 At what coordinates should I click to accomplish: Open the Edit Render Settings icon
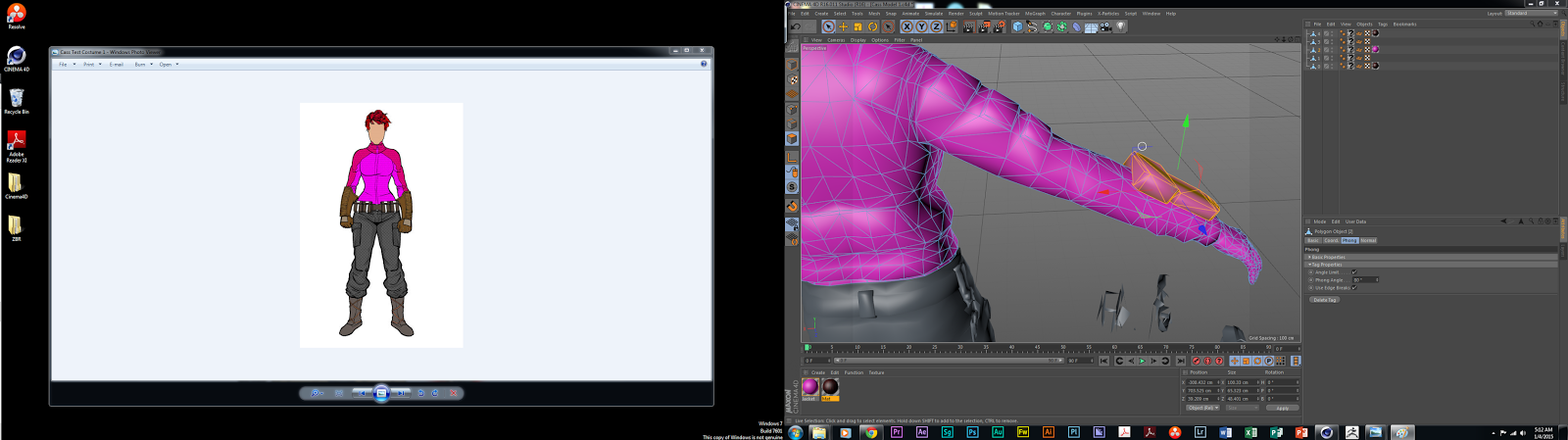click(x=999, y=26)
